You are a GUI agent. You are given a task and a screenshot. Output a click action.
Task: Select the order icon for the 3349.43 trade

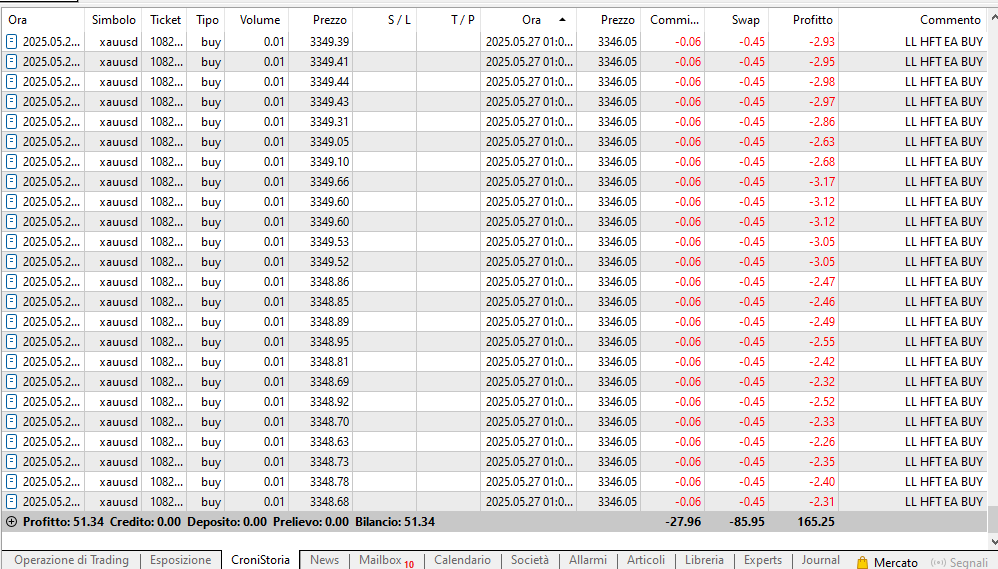(11, 102)
